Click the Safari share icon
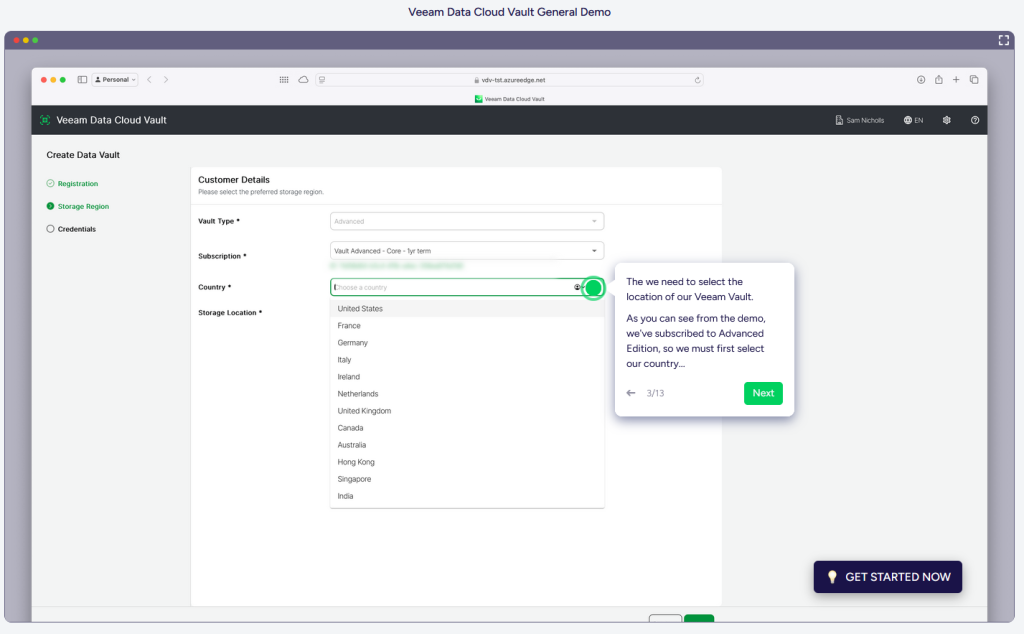 point(938,80)
